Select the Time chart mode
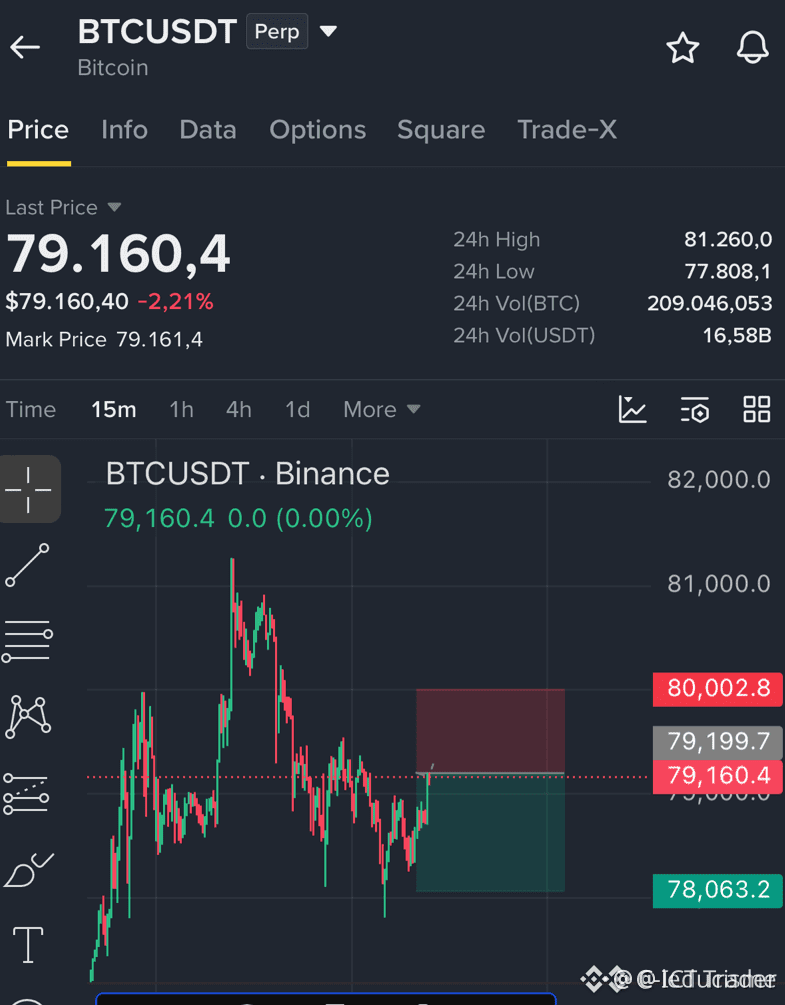This screenshot has width=785, height=1005. coord(31,409)
